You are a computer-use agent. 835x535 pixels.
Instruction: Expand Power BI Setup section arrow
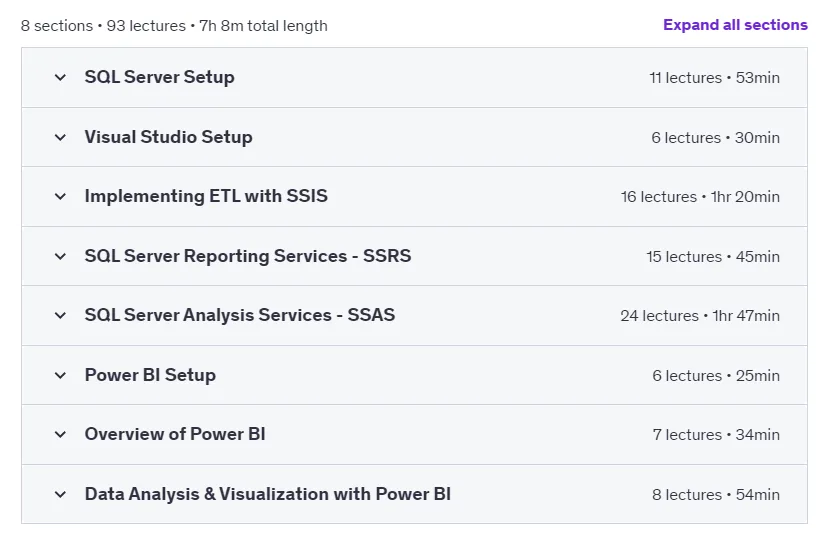[x=60, y=376]
